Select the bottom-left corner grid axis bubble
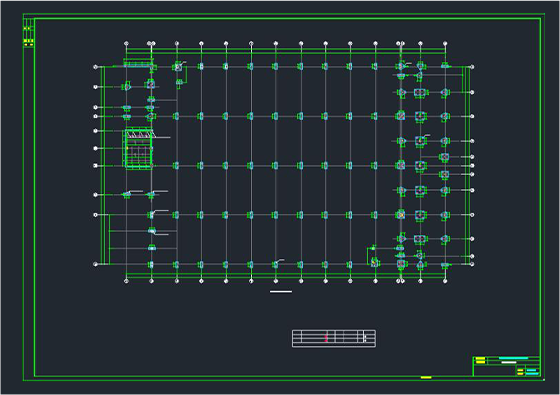Screen dimensions: 560x395 pyautogui.click(x=95, y=264)
